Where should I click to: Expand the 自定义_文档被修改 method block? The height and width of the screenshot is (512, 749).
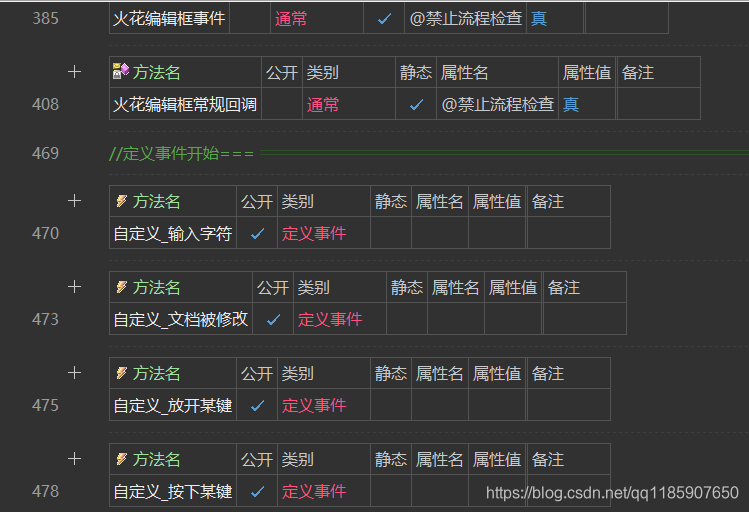[74, 287]
